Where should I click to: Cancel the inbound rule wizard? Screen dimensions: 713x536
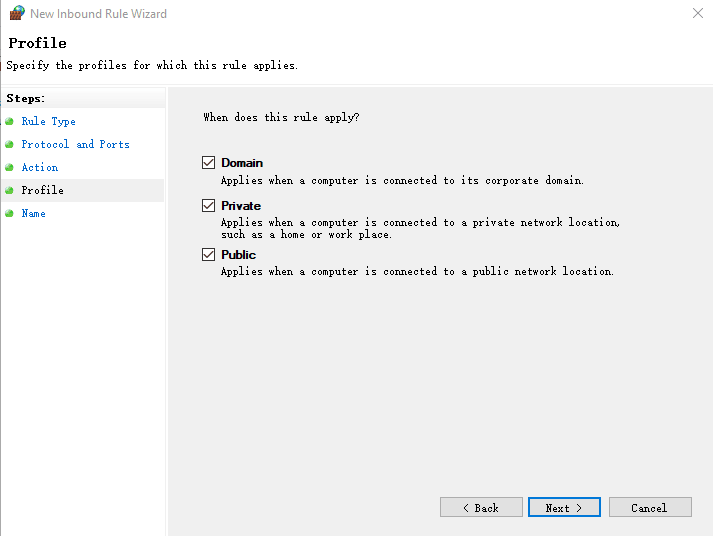(650, 508)
